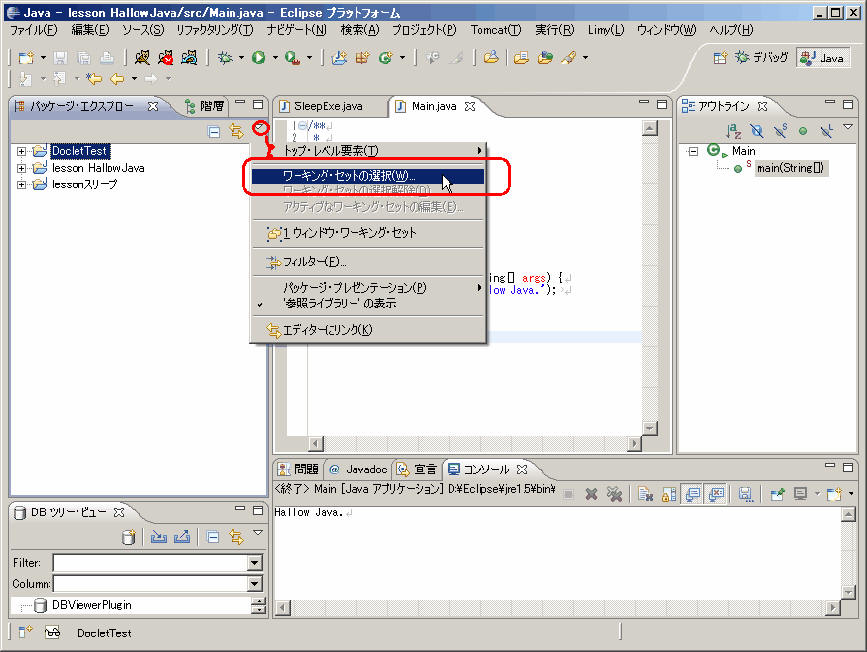Expand the DocletTest project tree node
Screen dimensions: 867x652
coord(21,151)
